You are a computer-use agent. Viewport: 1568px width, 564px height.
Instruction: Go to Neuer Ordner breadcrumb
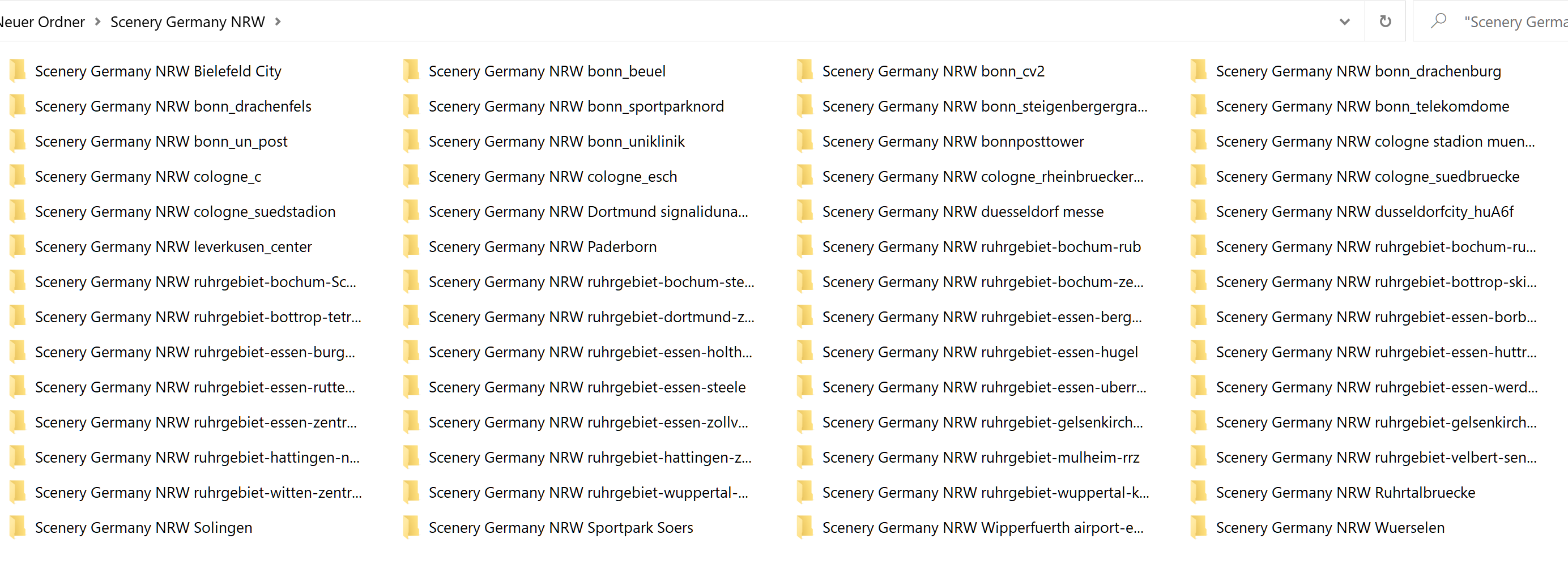pyautogui.click(x=42, y=22)
